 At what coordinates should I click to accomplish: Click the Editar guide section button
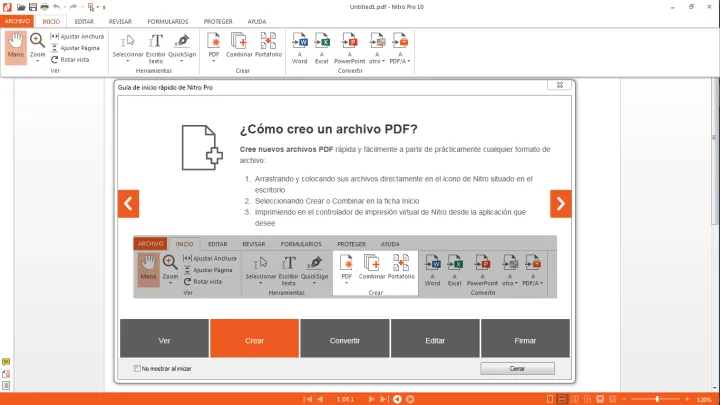(x=435, y=338)
